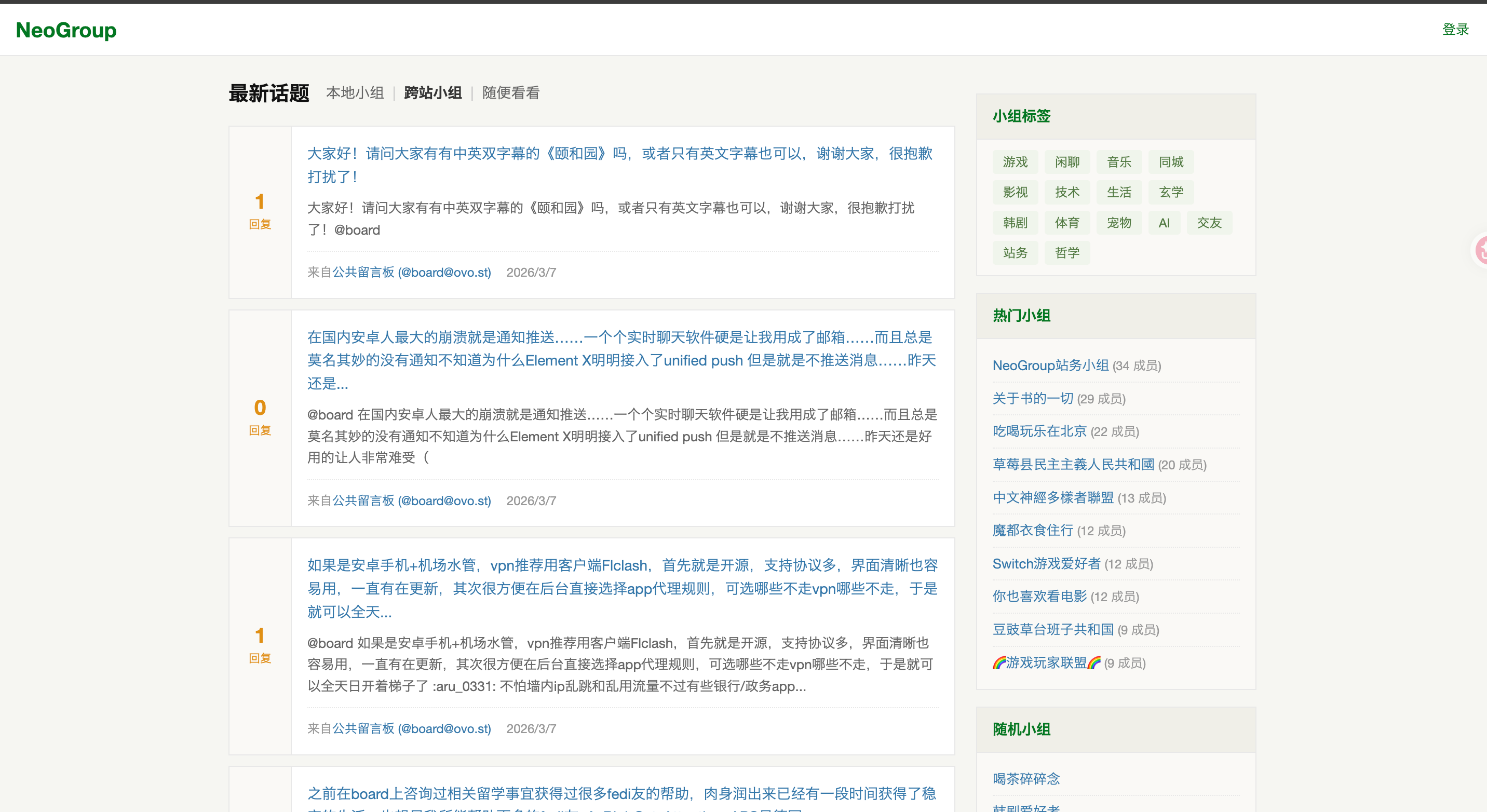Open 关于书的一切 group
Viewport: 1487px width, 812px height.
1032,399
